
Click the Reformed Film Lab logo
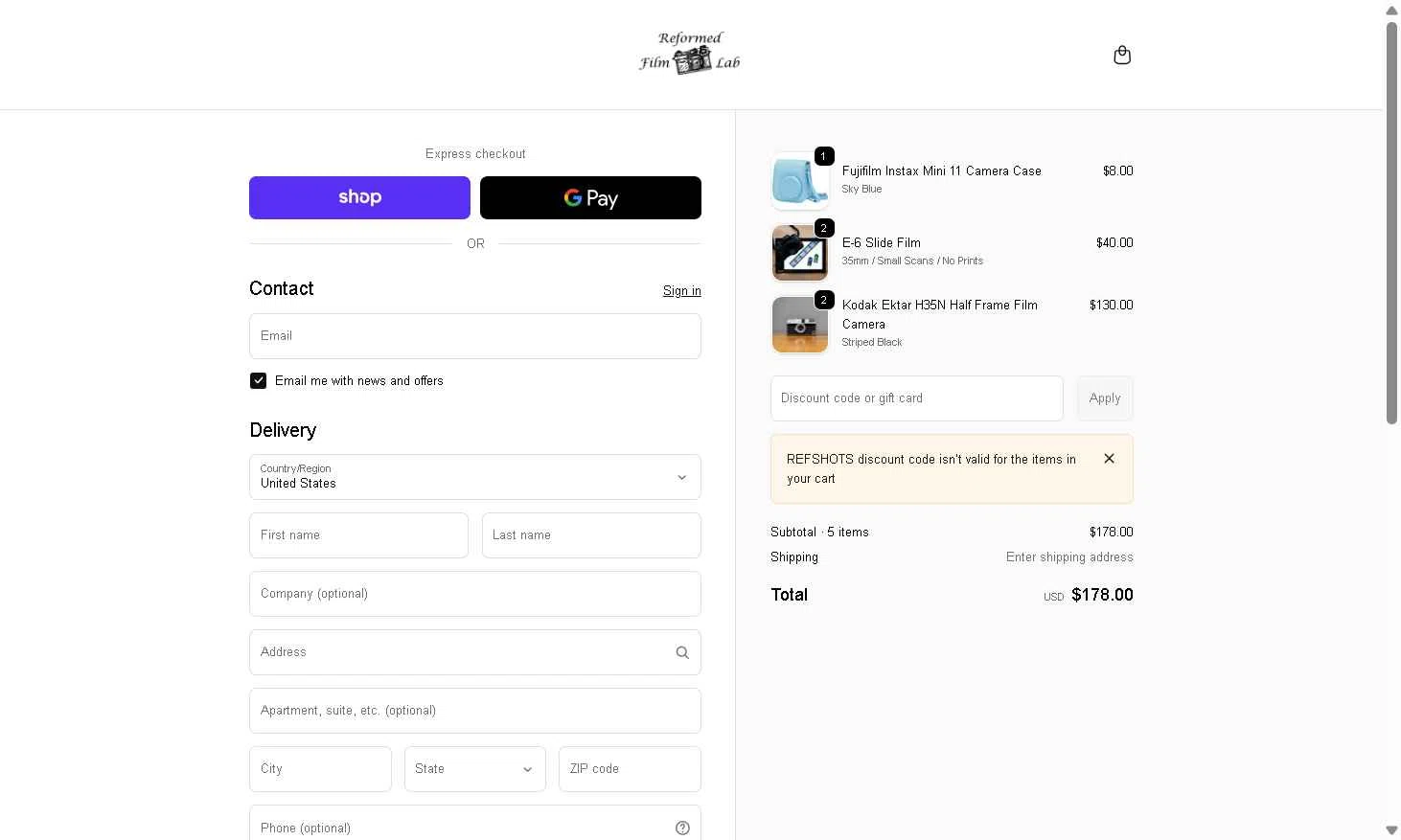(x=690, y=53)
